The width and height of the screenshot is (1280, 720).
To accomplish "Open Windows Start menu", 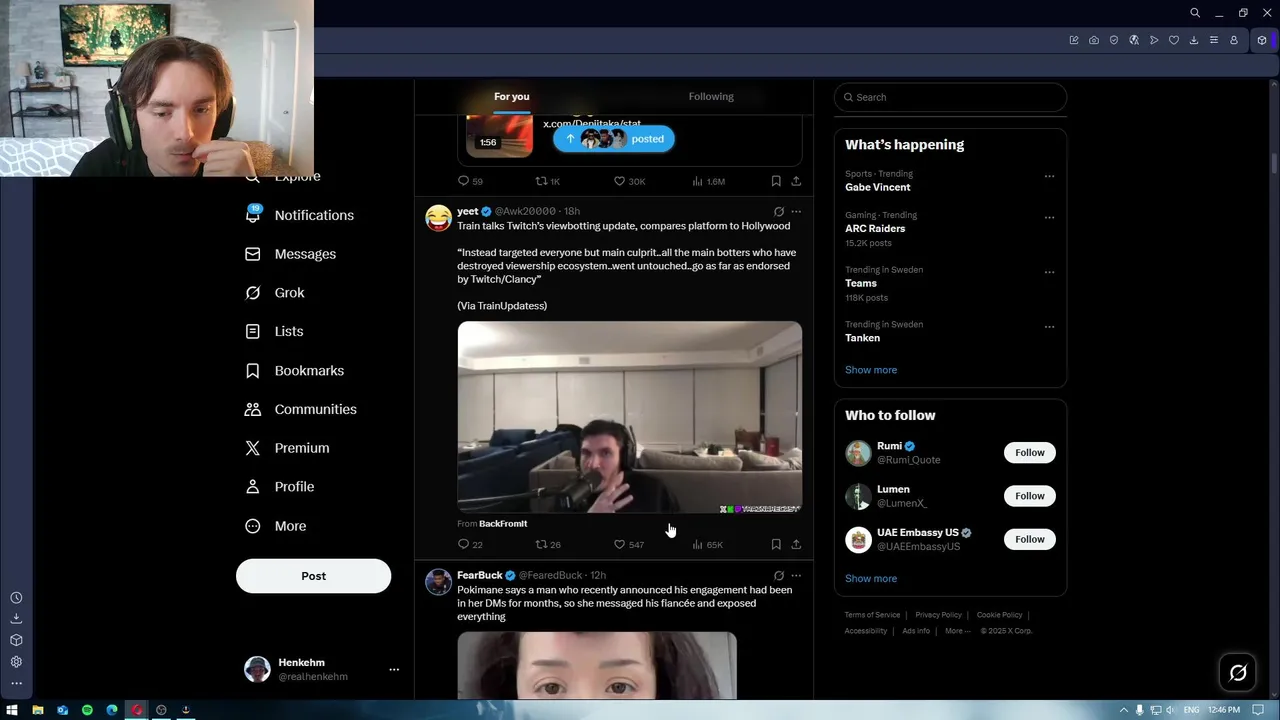I will [x=12, y=710].
